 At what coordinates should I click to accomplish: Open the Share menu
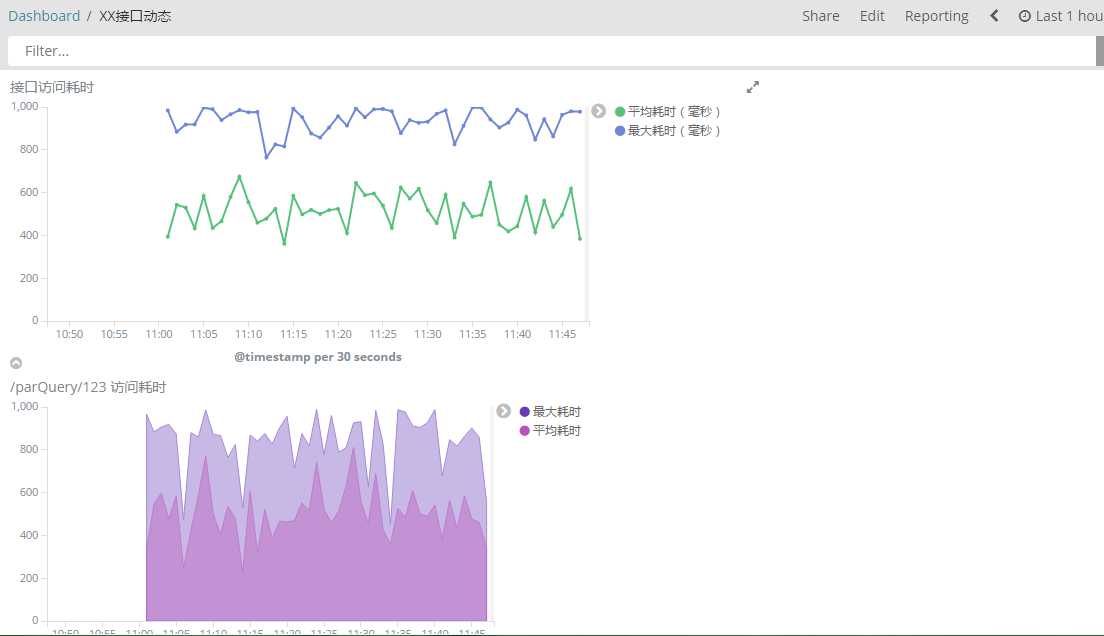click(820, 15)
